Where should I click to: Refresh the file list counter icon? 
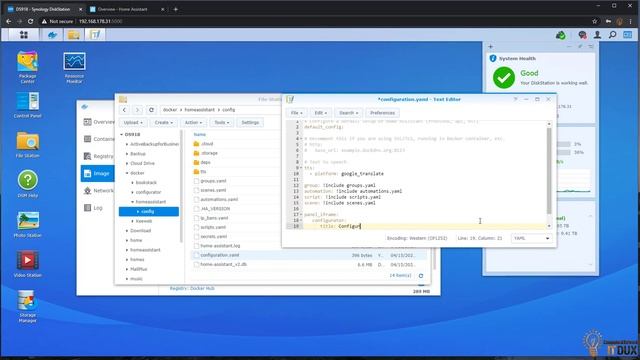[421, 276]
